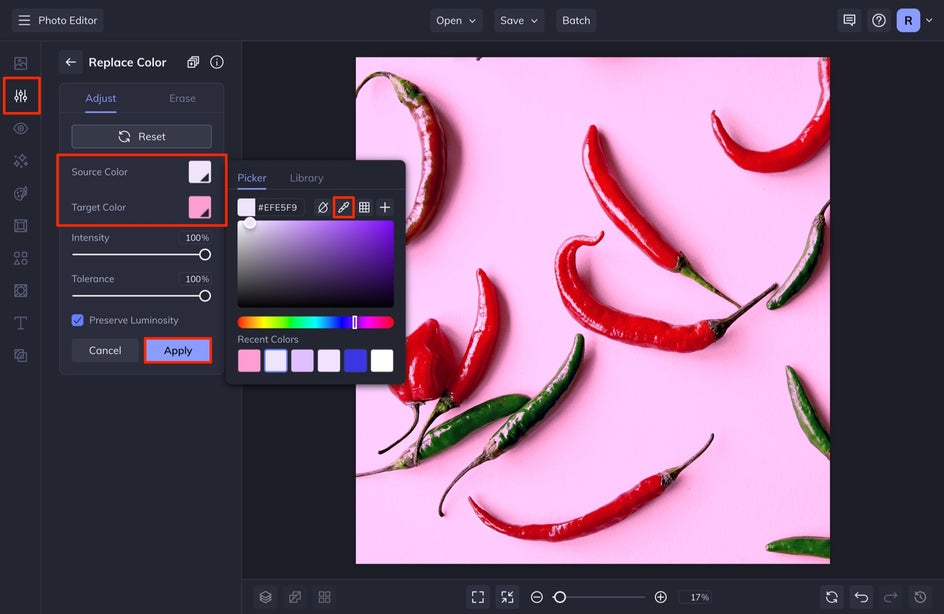
Task: Select the eyedropper tool in color picker
Action: point(344,207)
